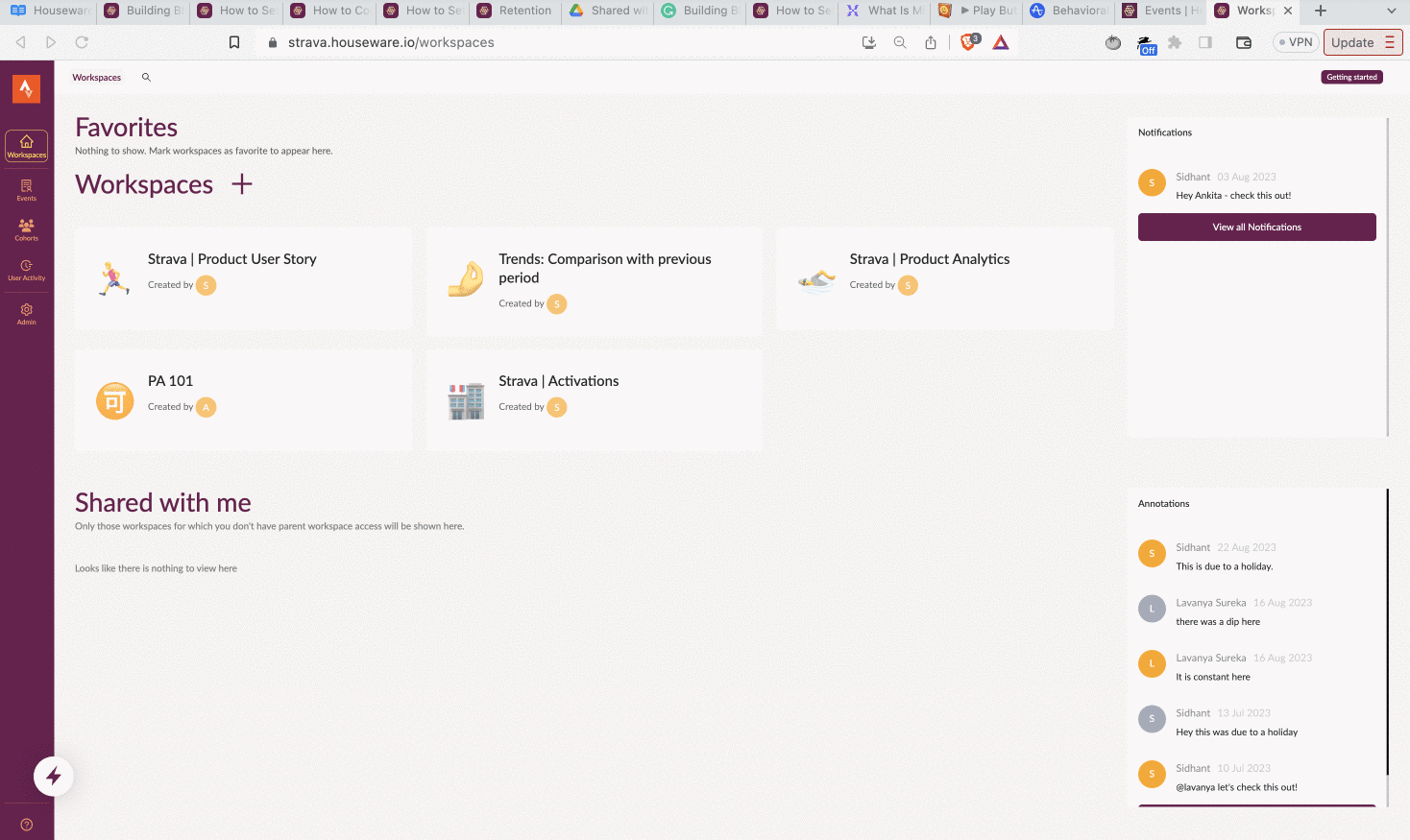The image size is (1410, 840).
Task: Open Admin settings in the sidebar
Action: tap(26, 314)
